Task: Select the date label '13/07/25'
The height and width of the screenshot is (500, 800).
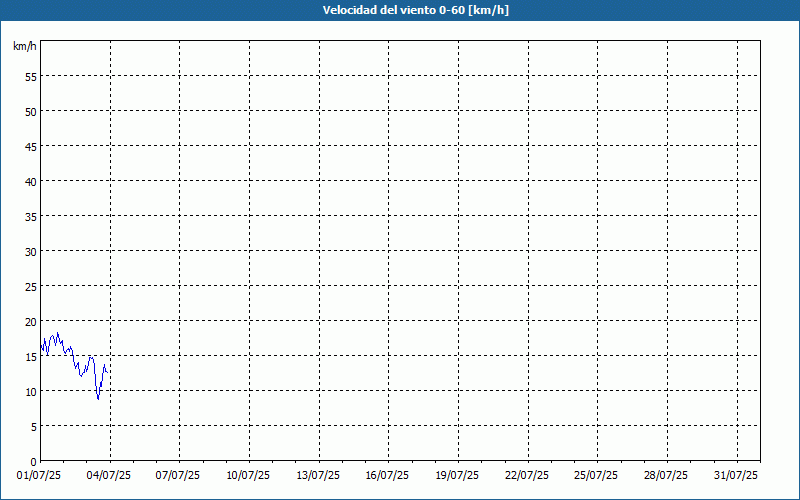Action: click(318, 476)
